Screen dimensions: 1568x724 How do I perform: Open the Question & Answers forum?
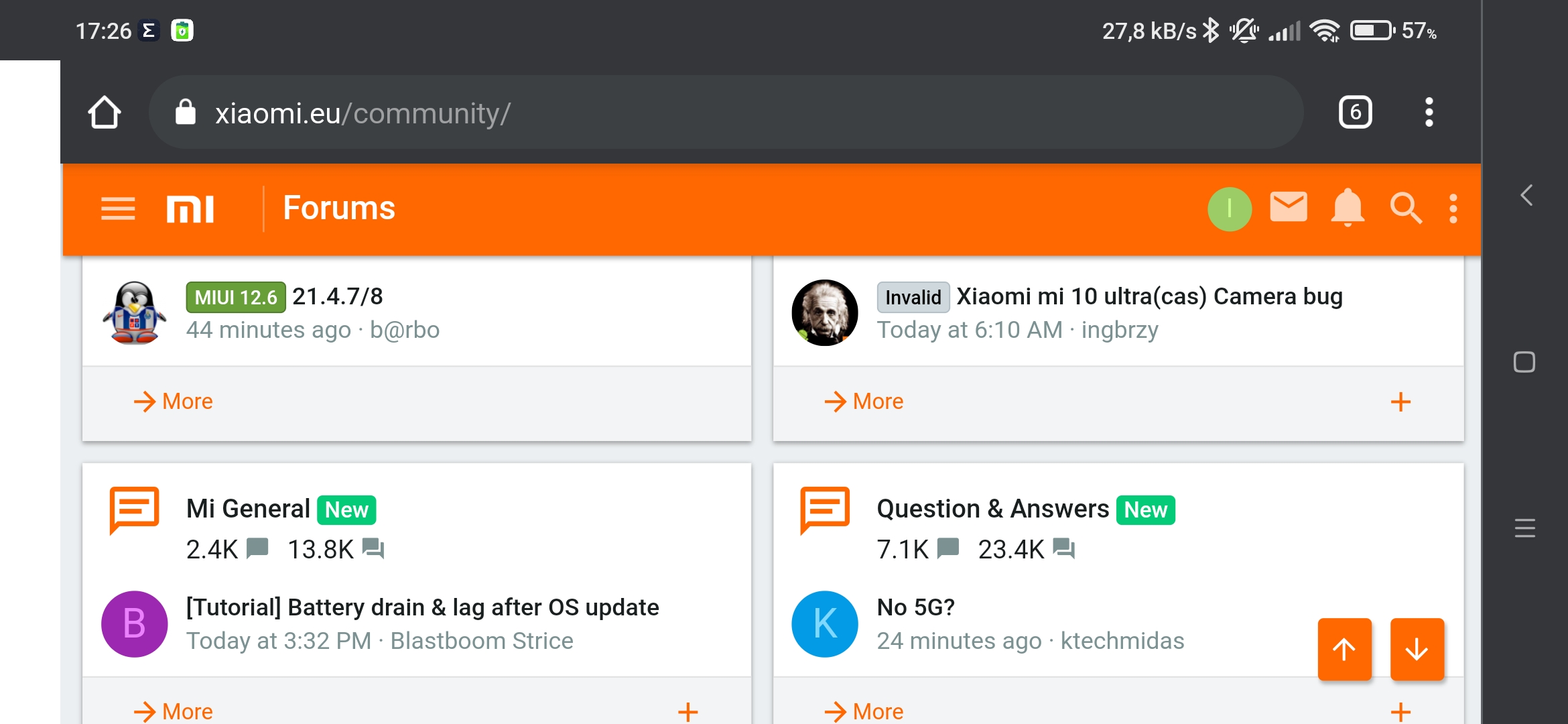(993, 509)
